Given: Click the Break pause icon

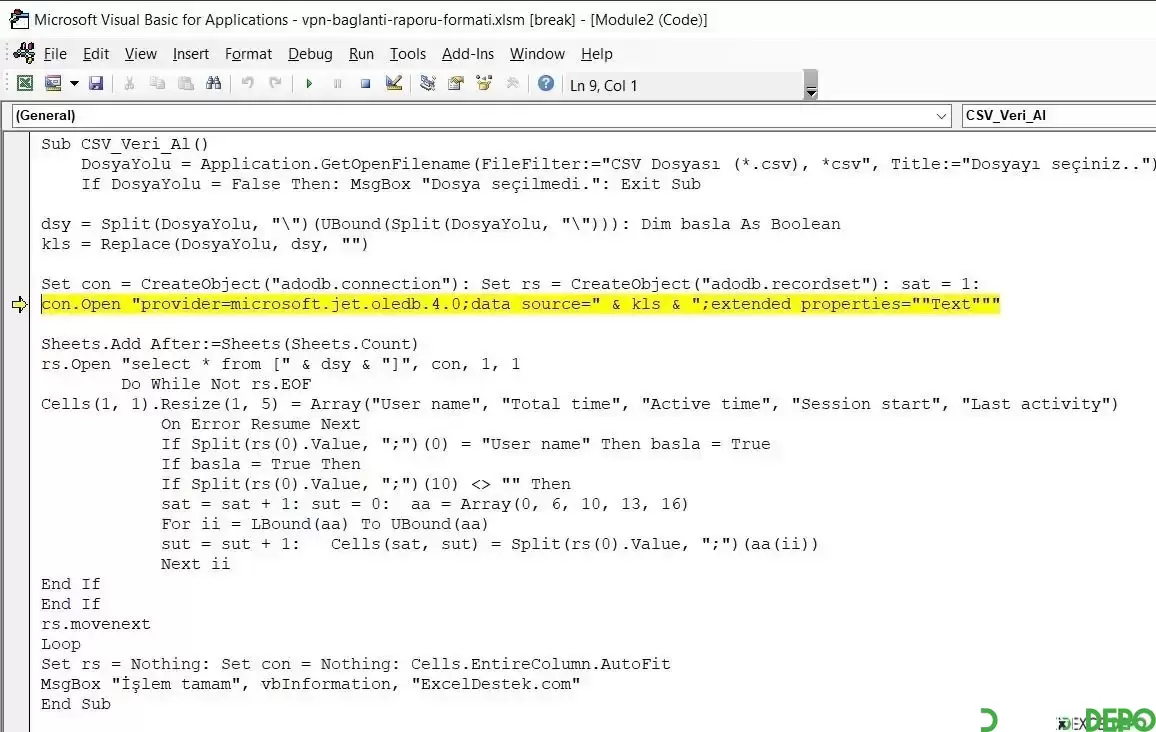Looking at the screenshot, I should click(x=337, y=83).
